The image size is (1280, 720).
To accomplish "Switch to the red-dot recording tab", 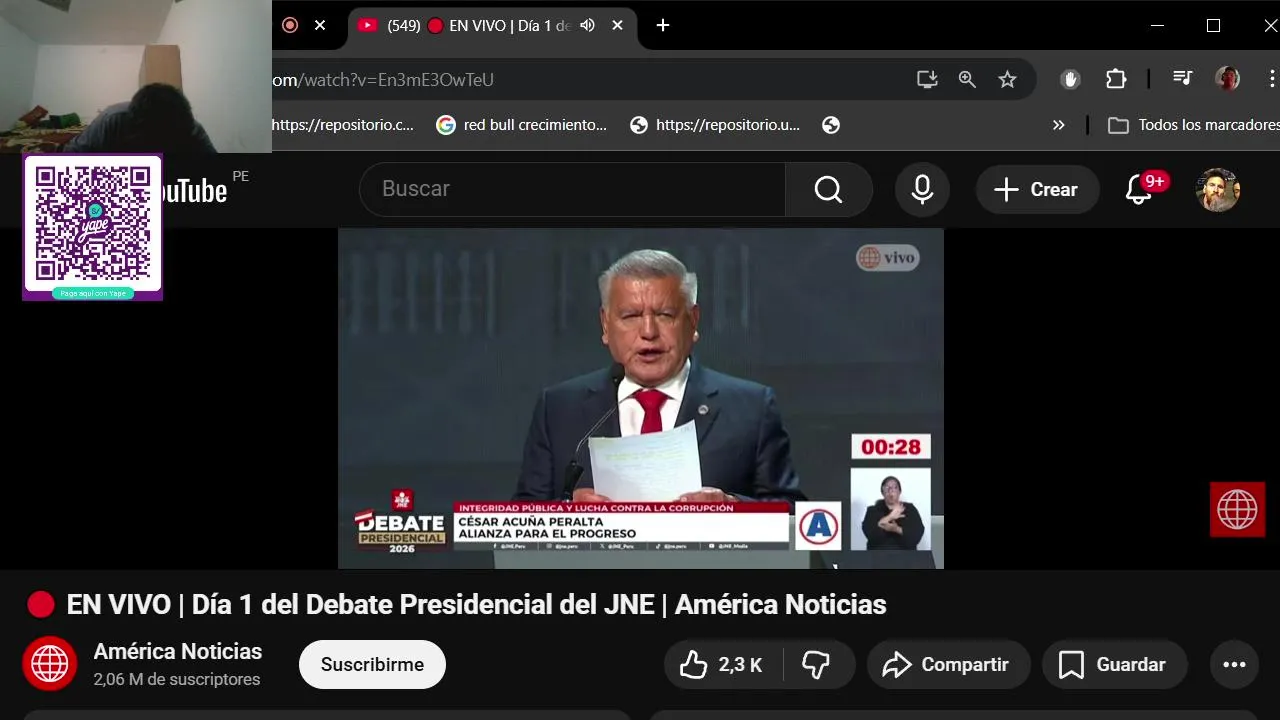I will pyautogui.click(x=291, y=26).
